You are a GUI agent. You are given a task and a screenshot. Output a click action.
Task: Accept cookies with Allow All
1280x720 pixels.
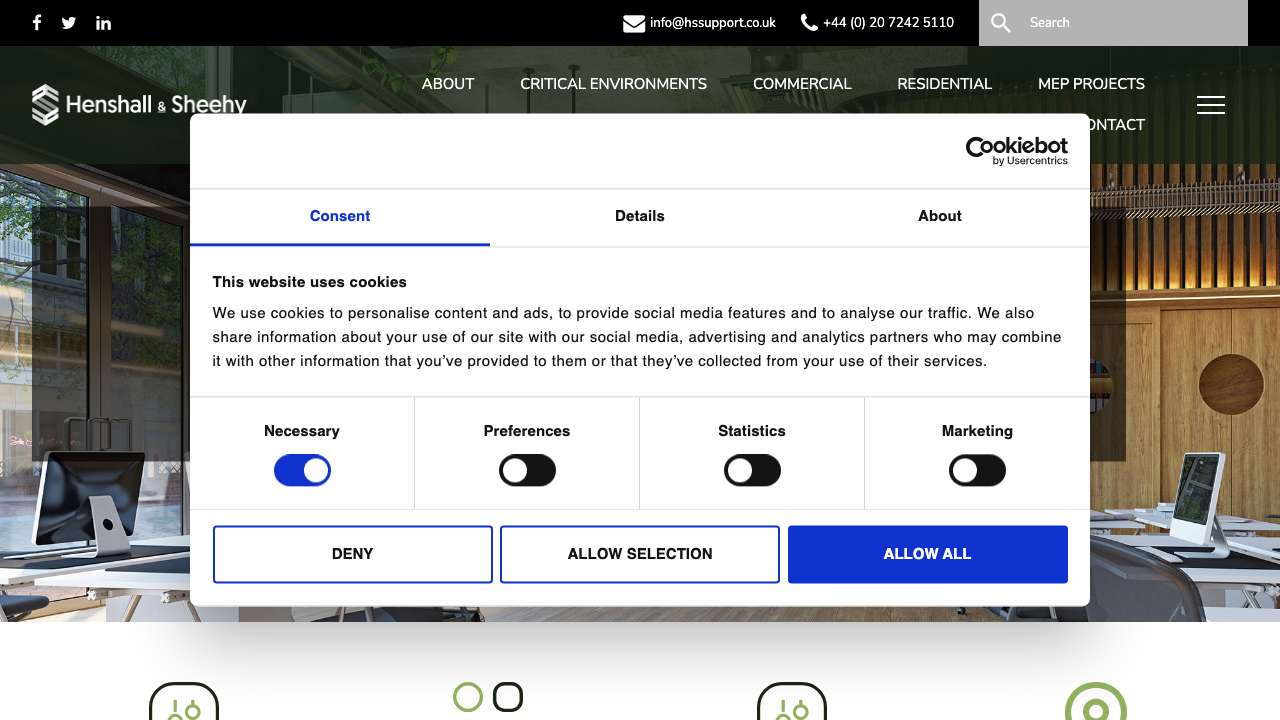[x=927, y=554]
